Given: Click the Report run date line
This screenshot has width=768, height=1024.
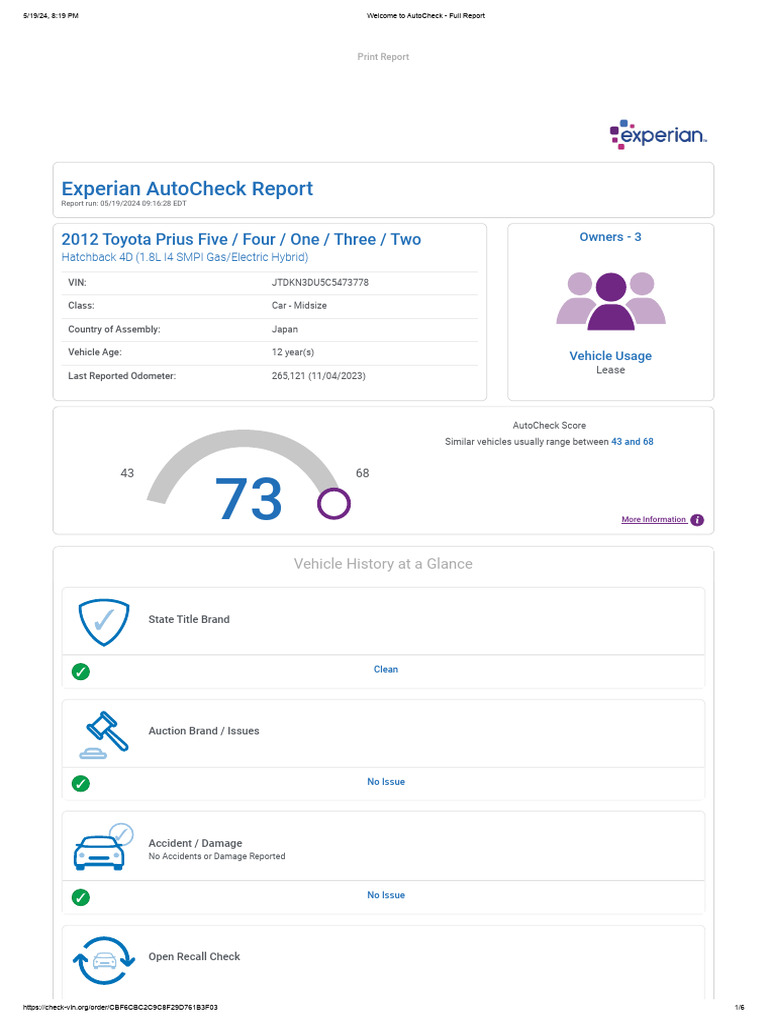Looking at the screenshot, I should (124, 204).
